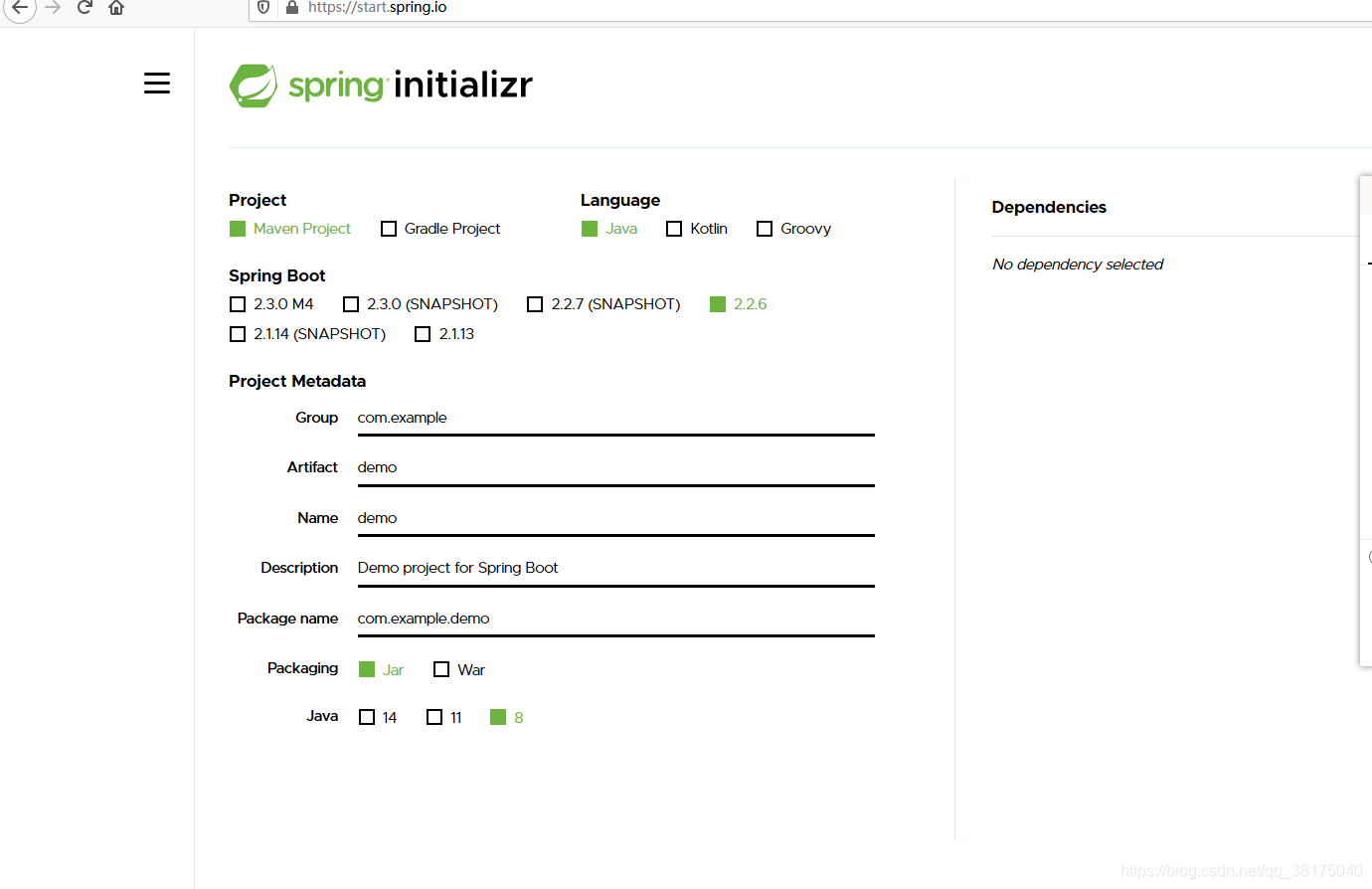Go back in the browser
Screen dimensions: 1372x889
click(19, 8)
